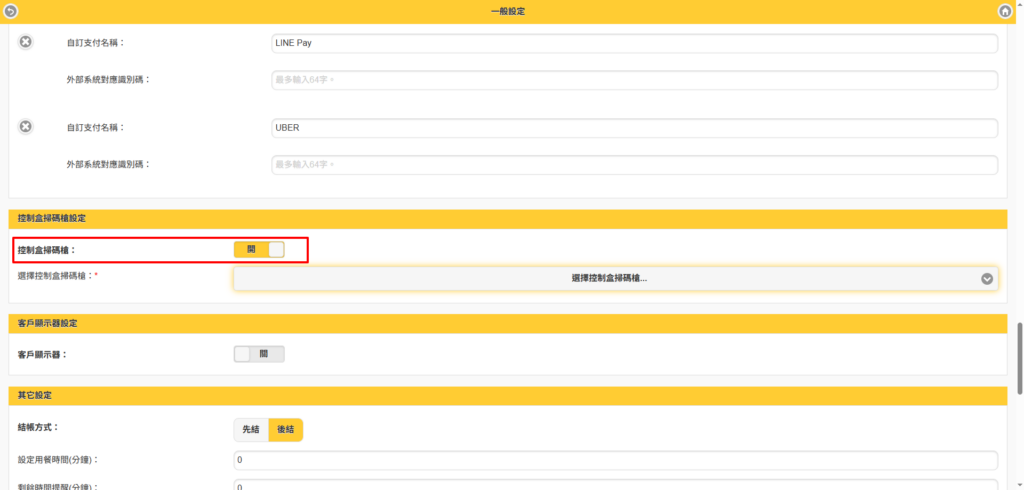
Task: Click the scrollbar down arrow at bottom right
Action: [1019, 486]
